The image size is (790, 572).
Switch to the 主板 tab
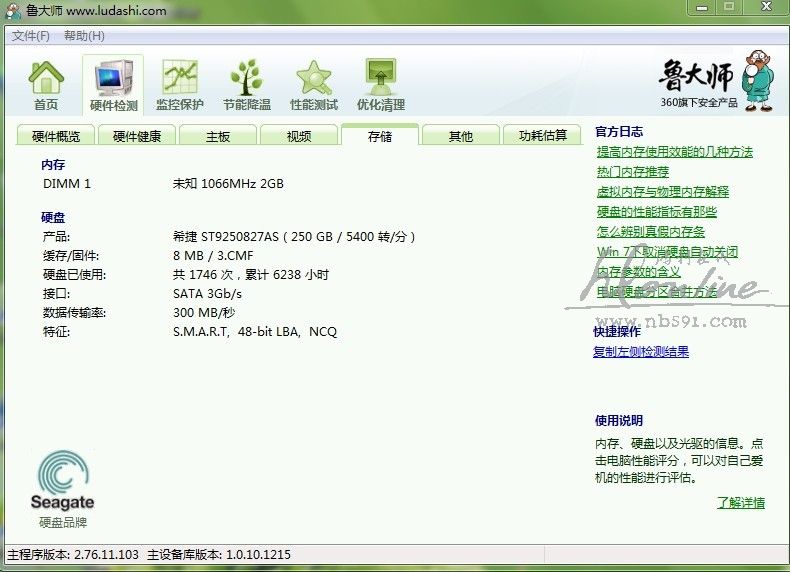[x=218, y=136]
